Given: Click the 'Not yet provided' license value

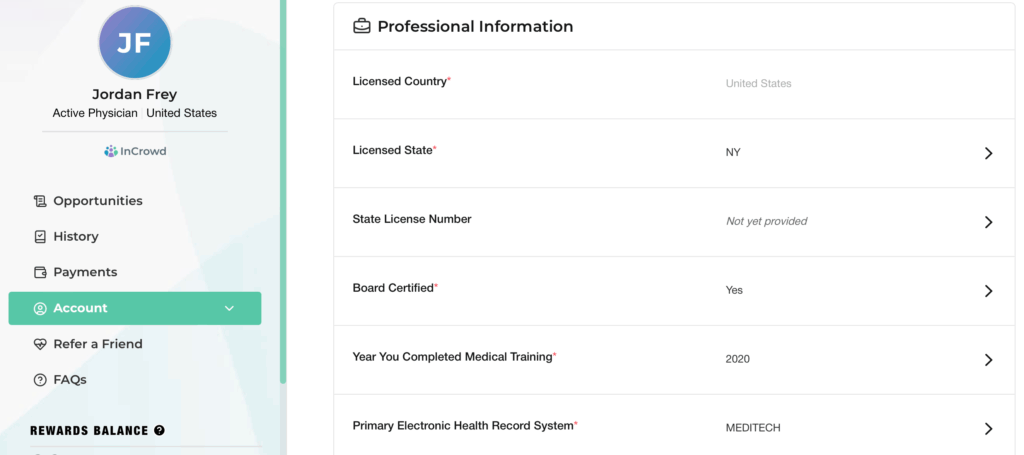Looking at the screenshot, I should pyautogui.click(x=766, y=221).
